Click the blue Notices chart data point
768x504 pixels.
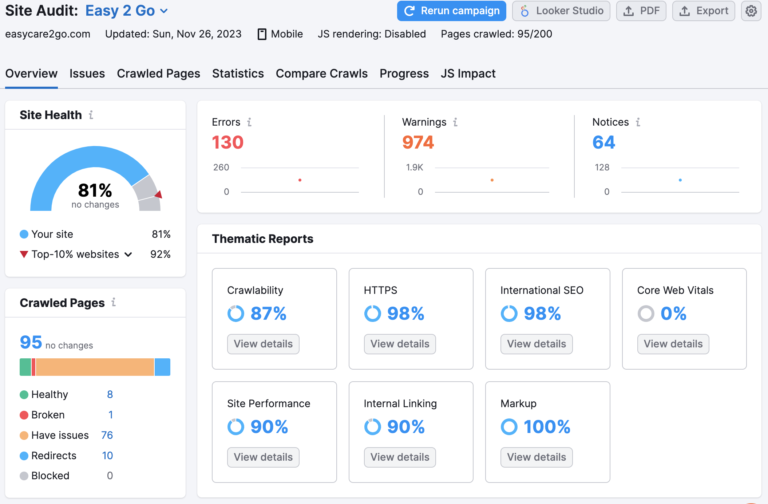(x=680, y=180)
